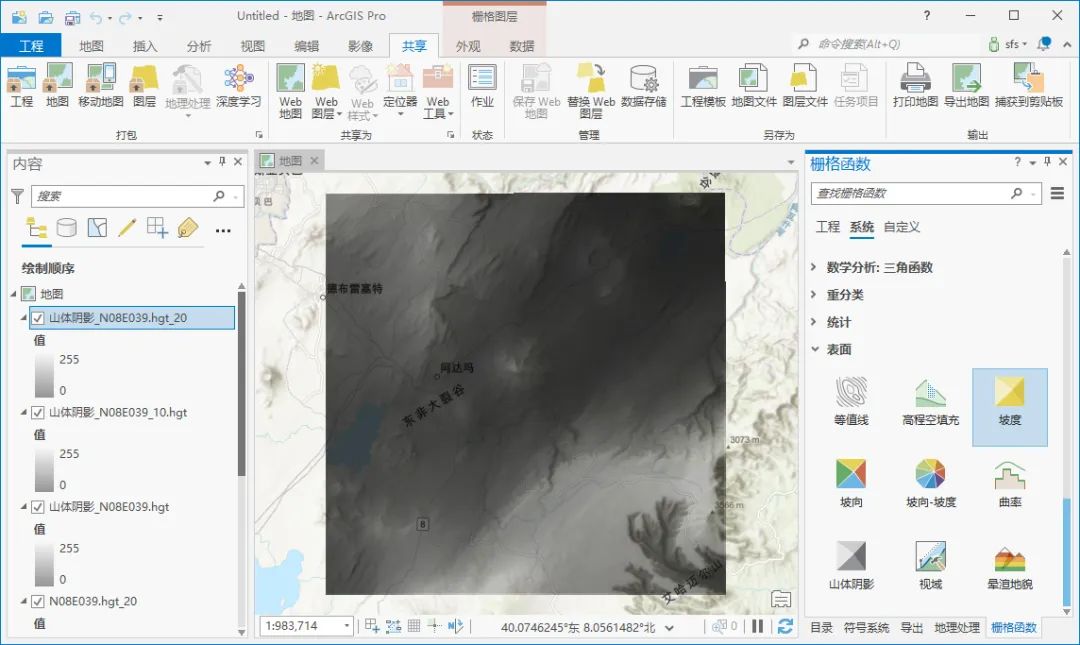Open the 外观 ribbon tab
Screen dimensions: 1080x645
468,46
